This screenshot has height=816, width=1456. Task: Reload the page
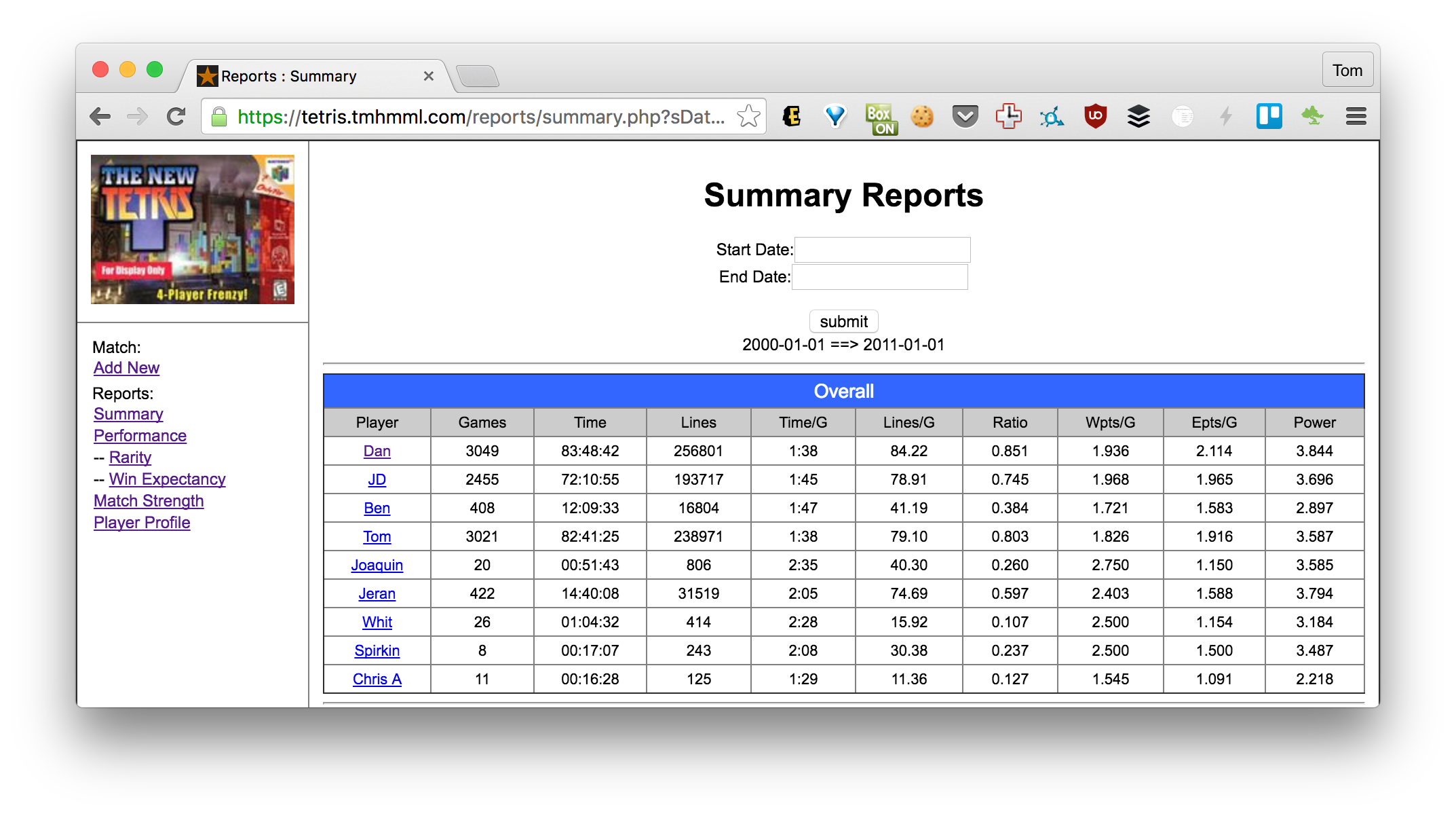(x=176, y=117)
